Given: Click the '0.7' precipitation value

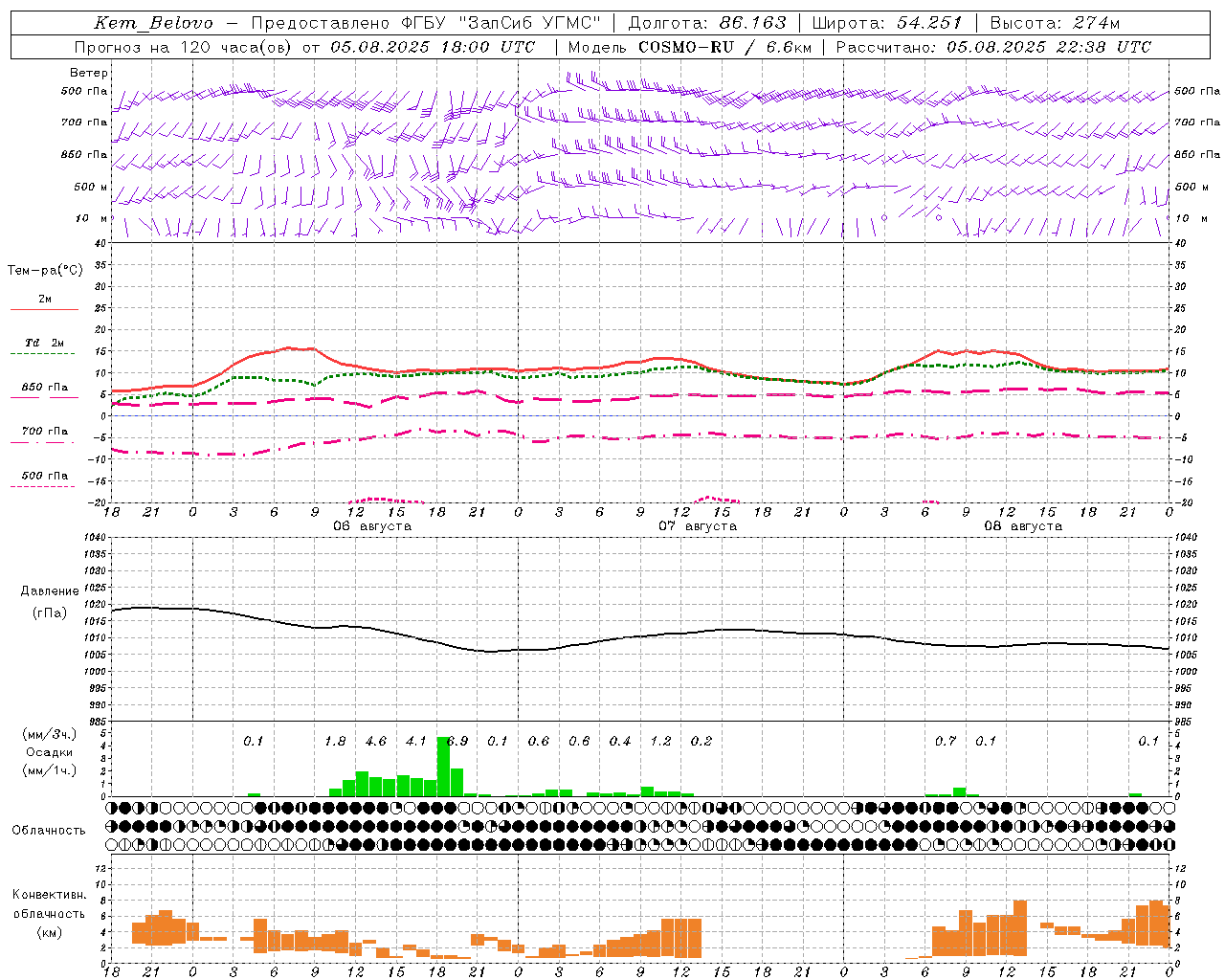Looking at the screenshot, I should point(946,742).
